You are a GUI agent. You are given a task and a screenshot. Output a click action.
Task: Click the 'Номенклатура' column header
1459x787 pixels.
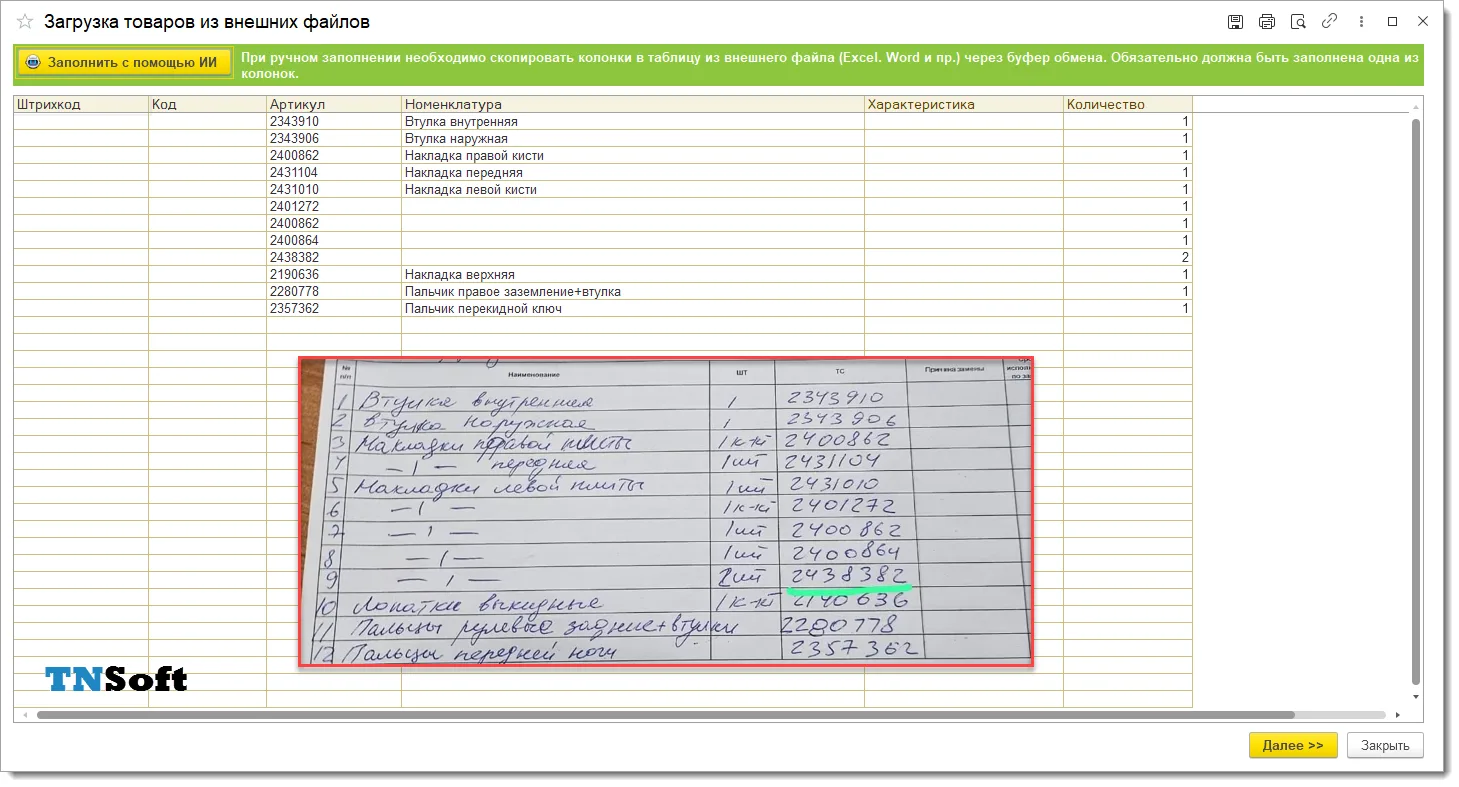633,104
